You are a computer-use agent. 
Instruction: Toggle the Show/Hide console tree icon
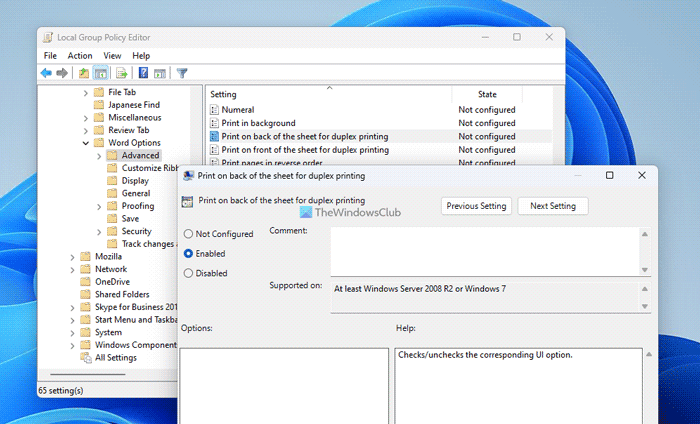coord(100,73)
